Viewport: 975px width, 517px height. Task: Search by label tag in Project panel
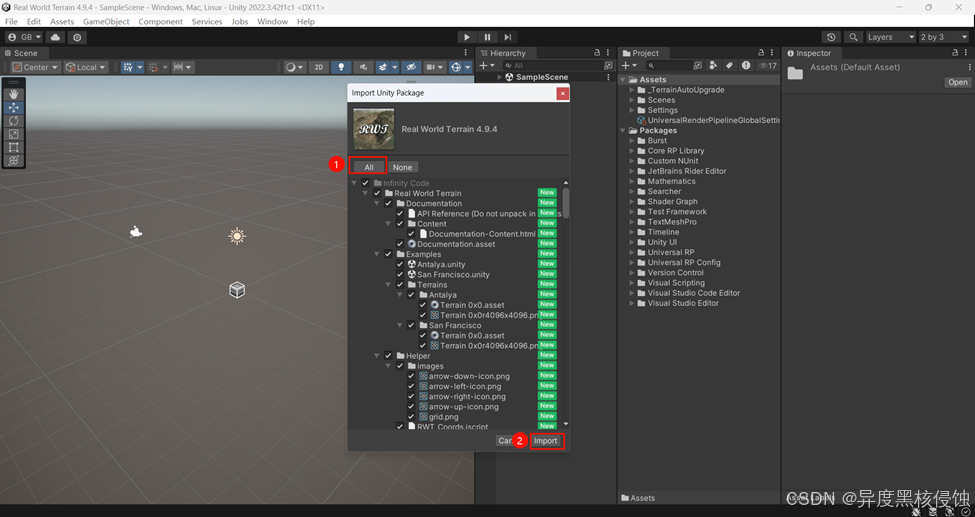coord(729,65)
